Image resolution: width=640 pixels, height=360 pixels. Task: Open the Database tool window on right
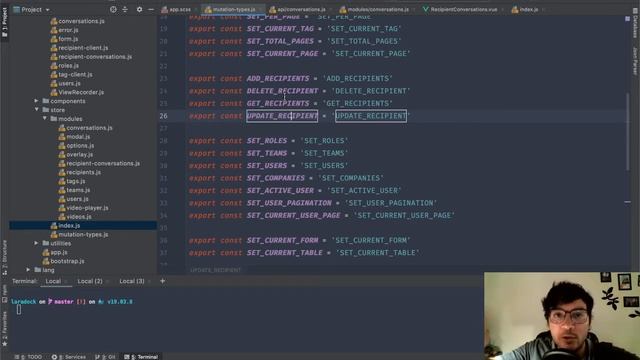(x=635, y=23)
